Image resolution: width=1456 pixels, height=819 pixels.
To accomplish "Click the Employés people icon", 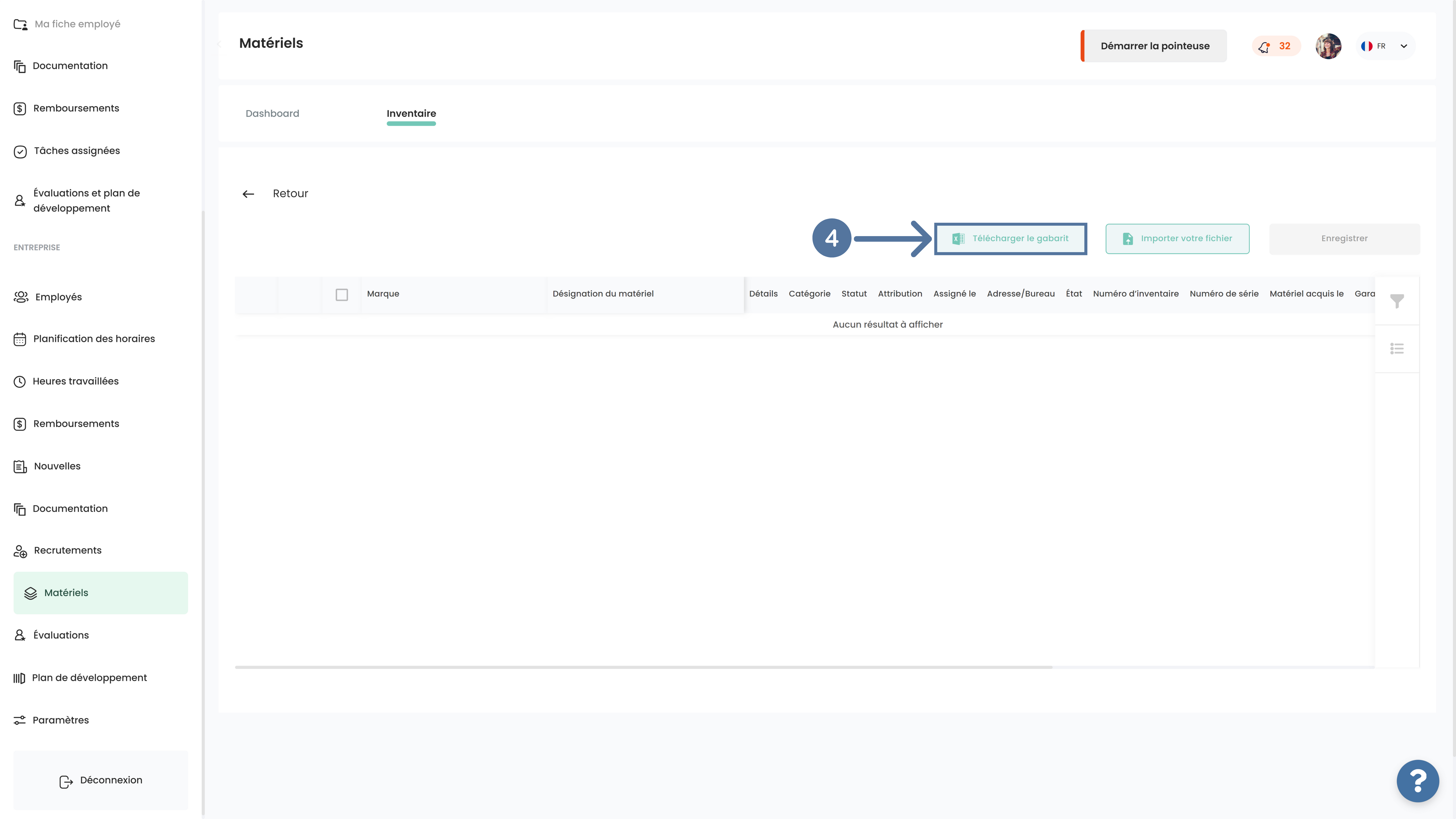I will coord(21,297).
